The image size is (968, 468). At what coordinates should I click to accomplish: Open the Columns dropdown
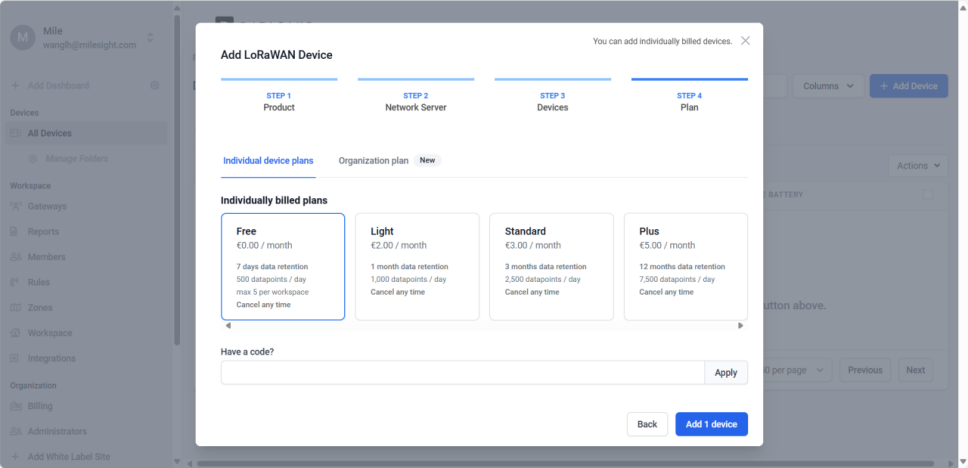pos(827,86)
